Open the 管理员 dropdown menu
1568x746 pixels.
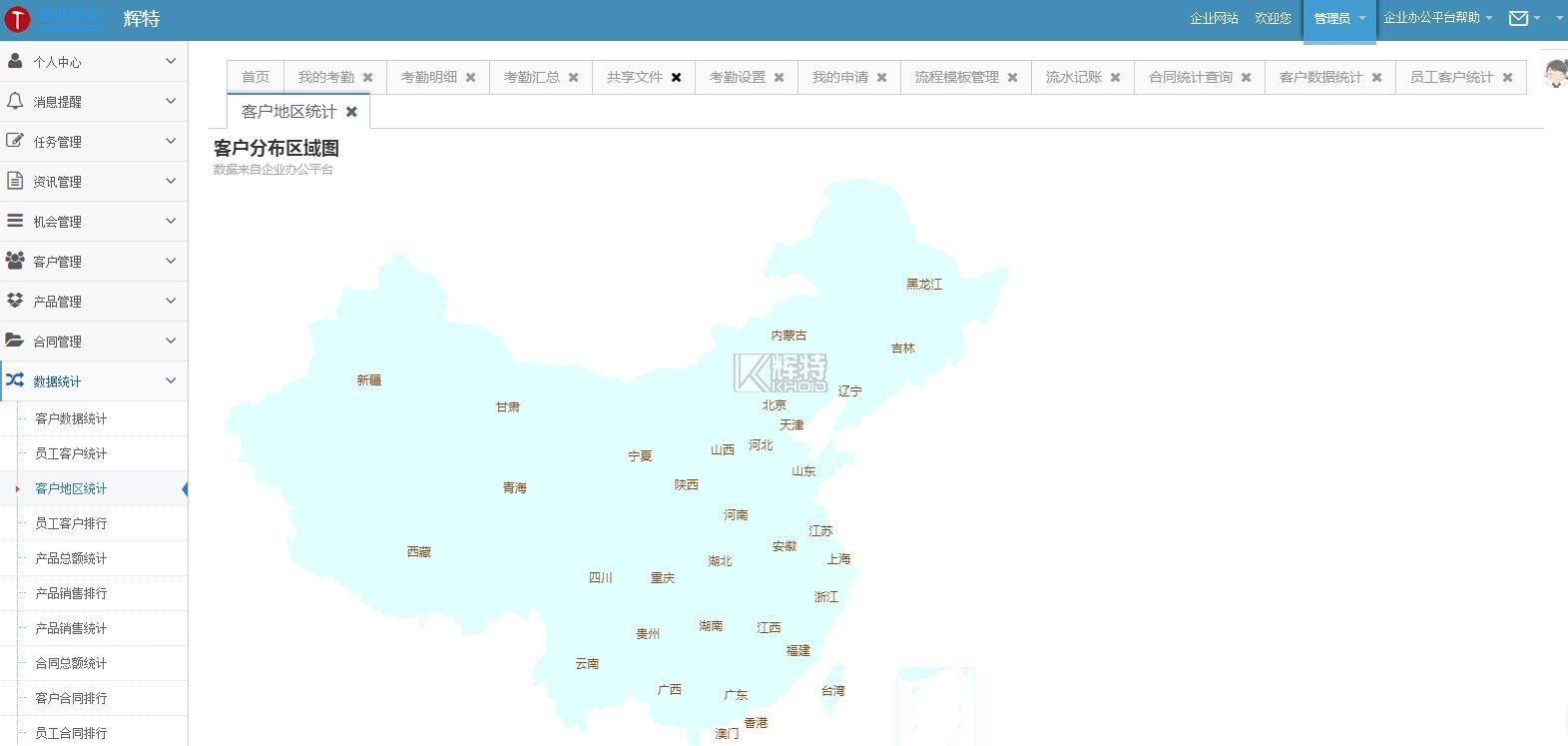tap(1338, 19)
